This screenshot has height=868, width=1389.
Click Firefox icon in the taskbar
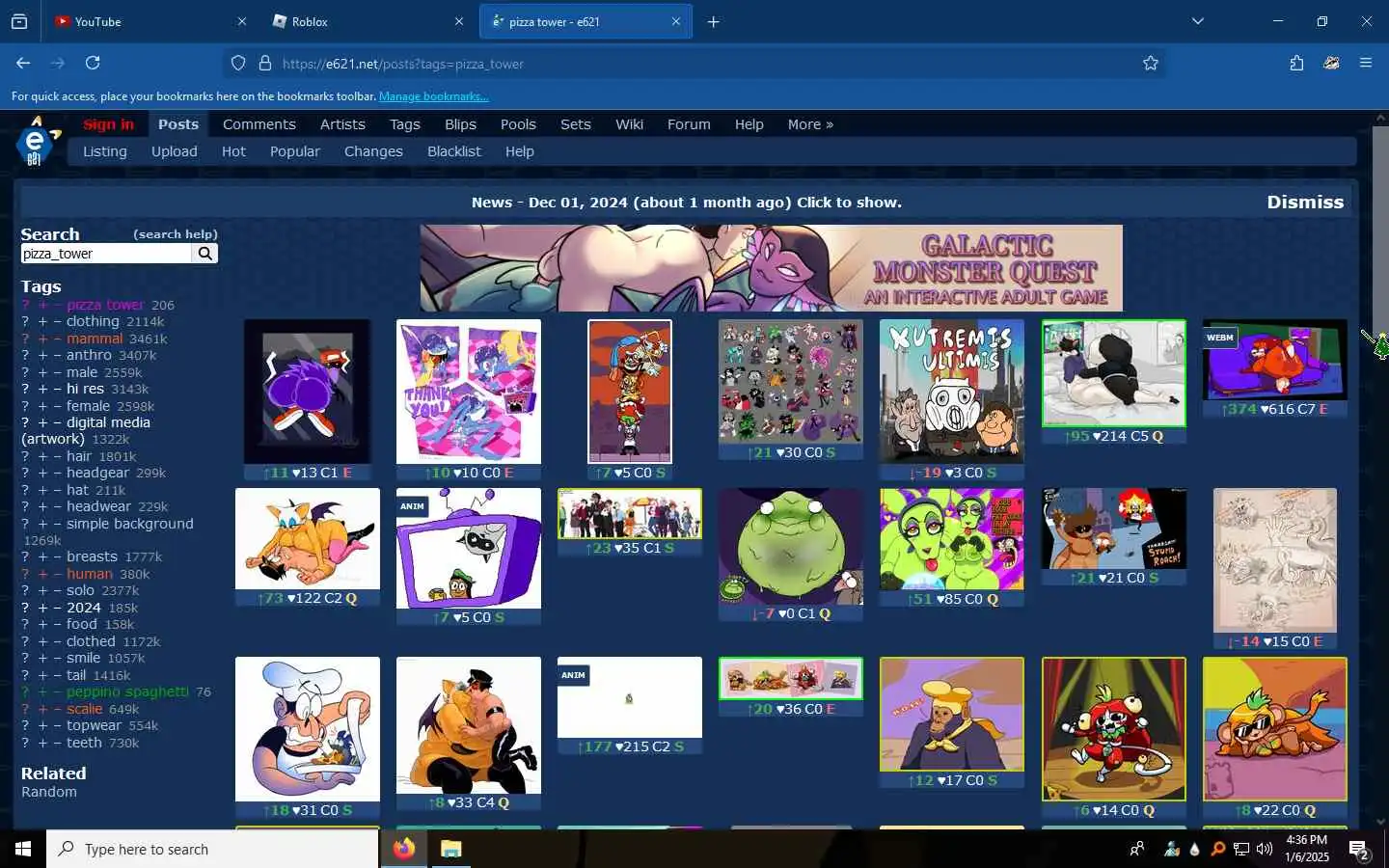click(404, 849)
